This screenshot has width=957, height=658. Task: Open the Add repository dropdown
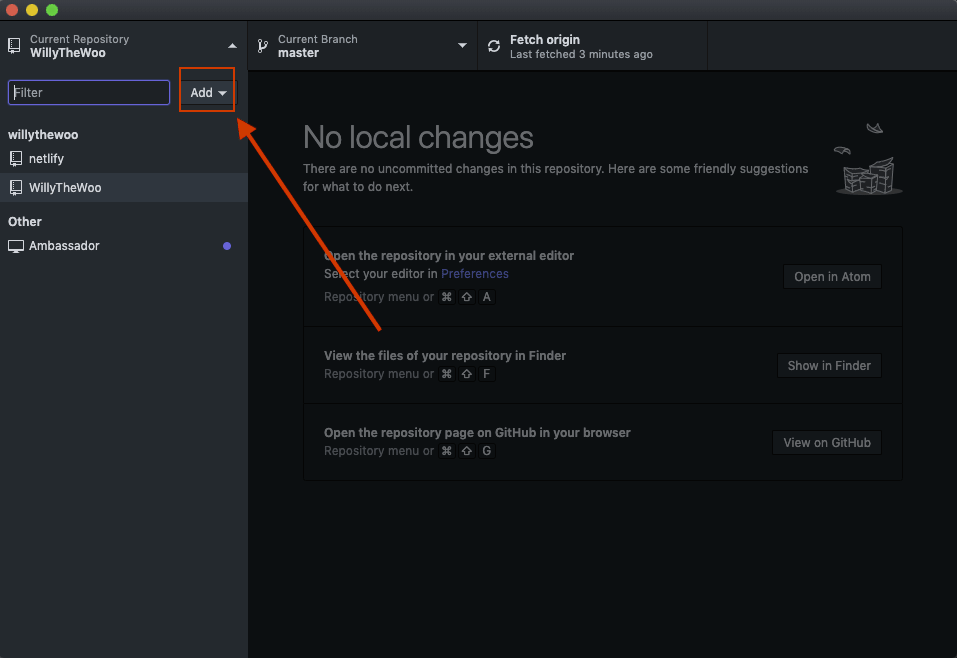[208, 93]
